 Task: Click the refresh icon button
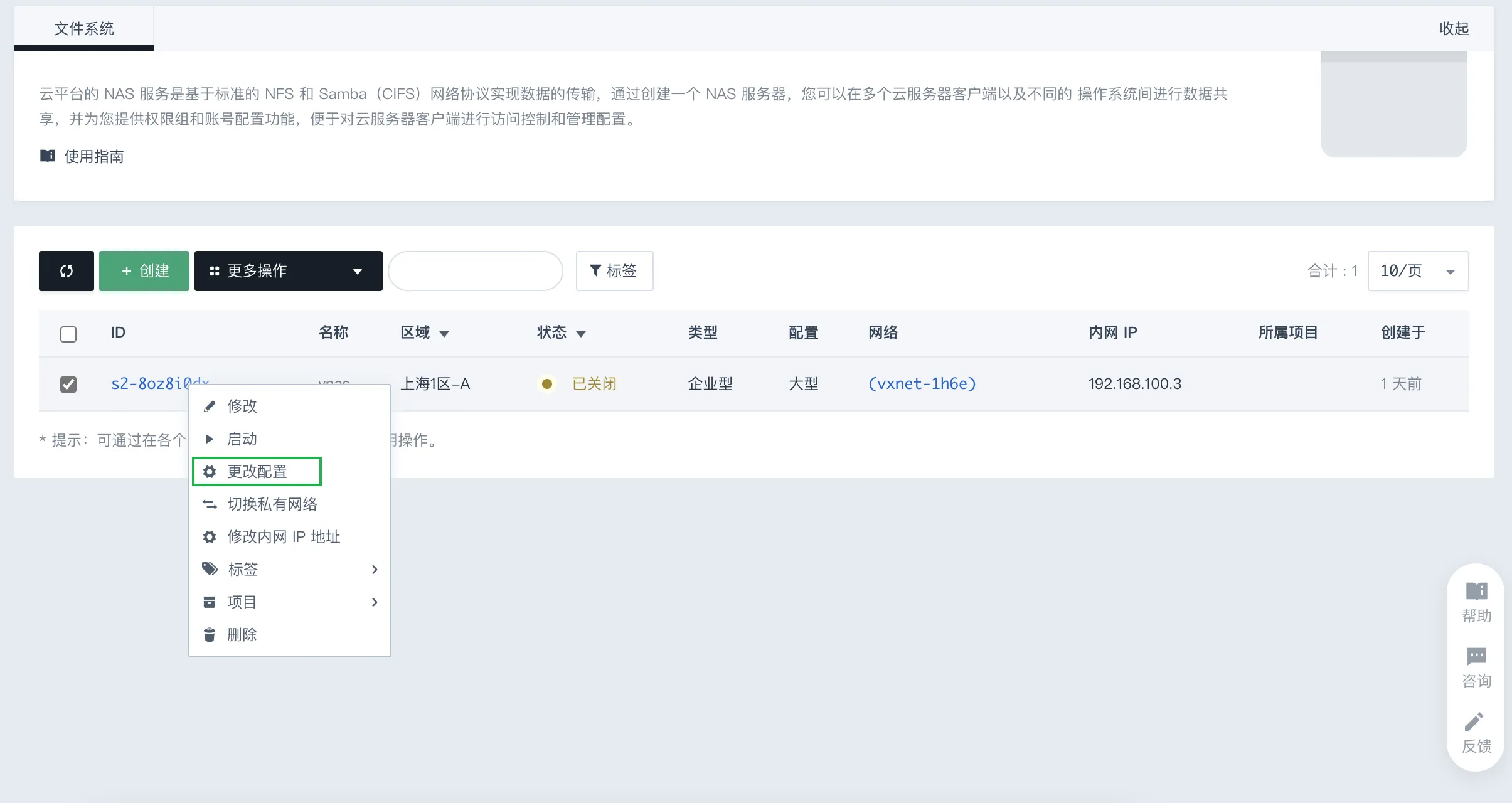pyautogui.click(x=67, y=271)
